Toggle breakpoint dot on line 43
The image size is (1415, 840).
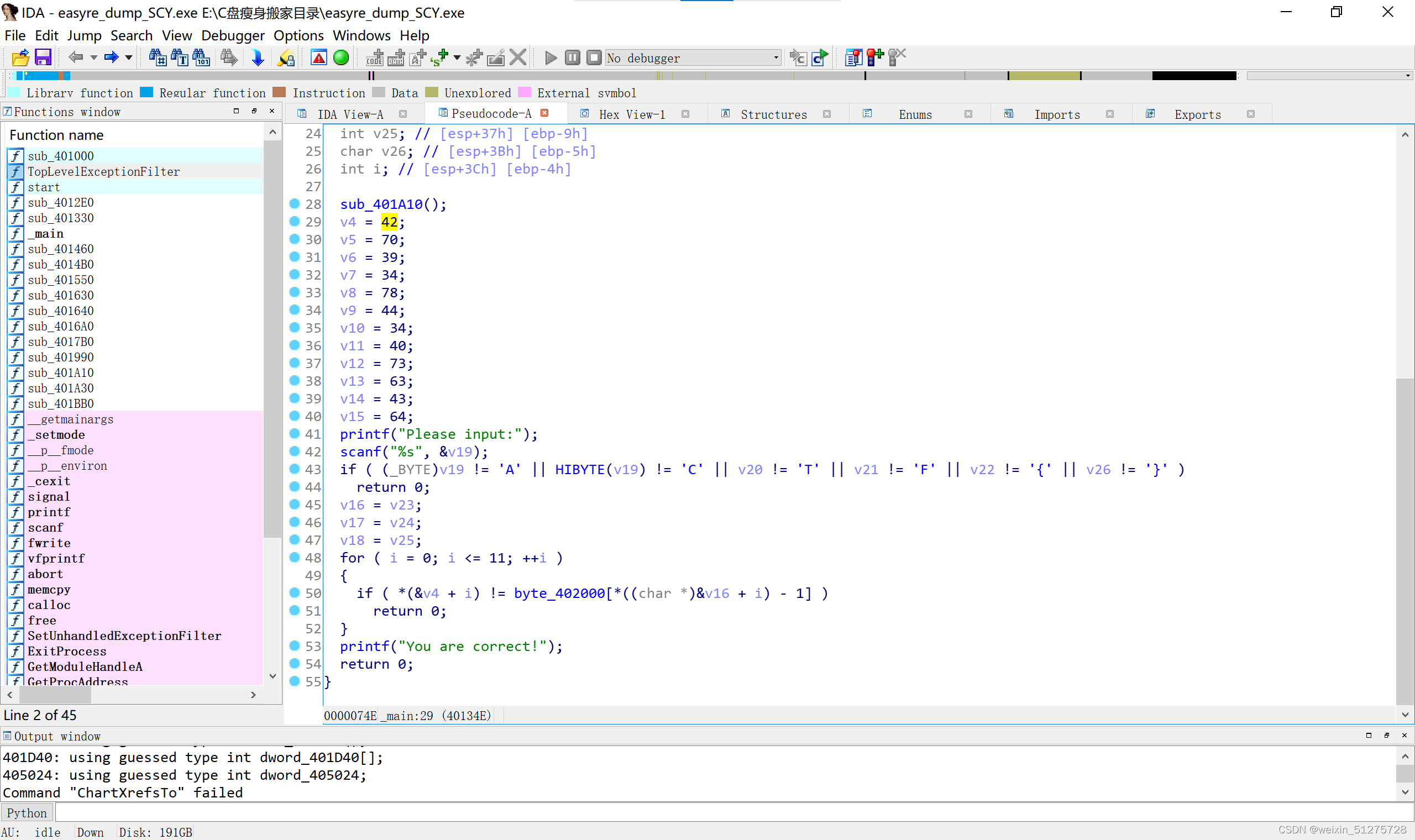click(x=294, y=468)
